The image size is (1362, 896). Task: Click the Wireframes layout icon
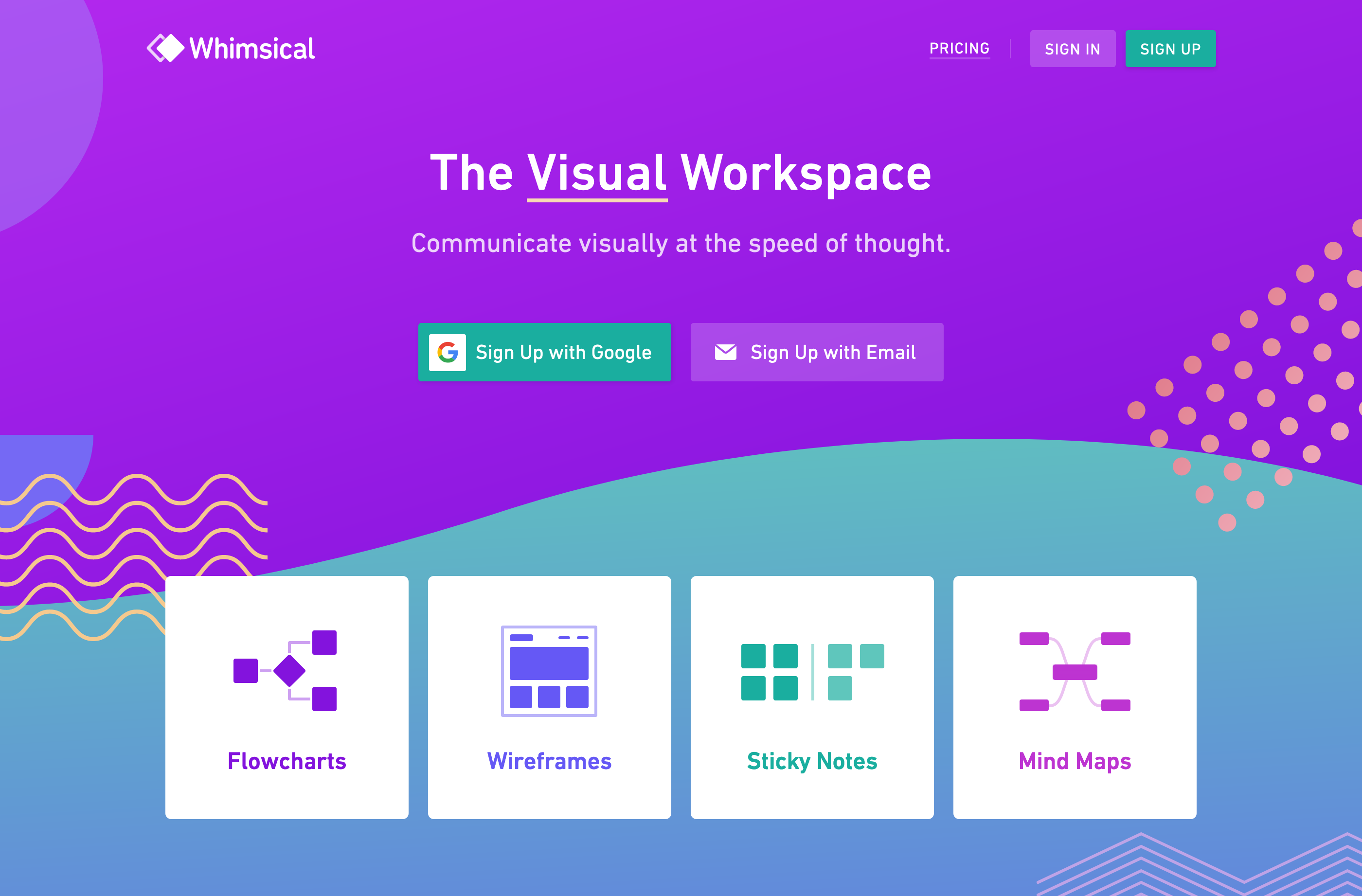click(549, 671)
